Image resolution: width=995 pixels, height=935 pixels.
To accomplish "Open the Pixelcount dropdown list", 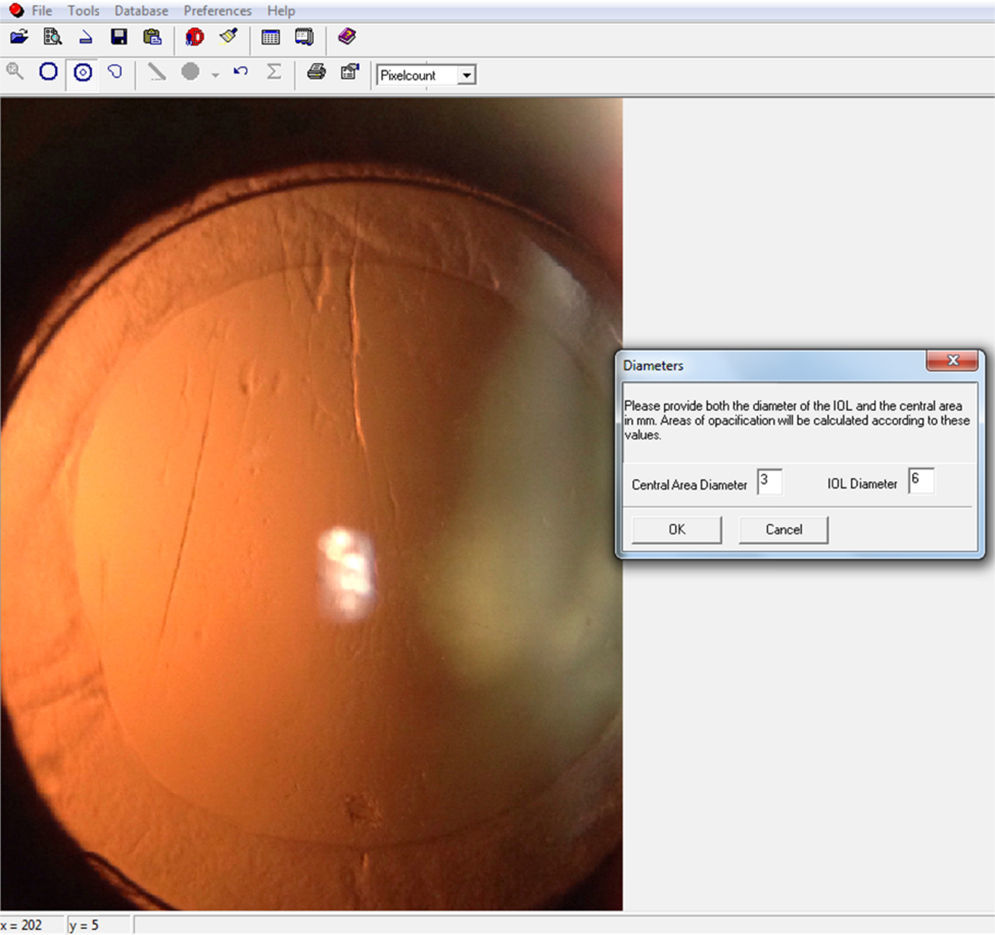I will click(x=466, y=76).
